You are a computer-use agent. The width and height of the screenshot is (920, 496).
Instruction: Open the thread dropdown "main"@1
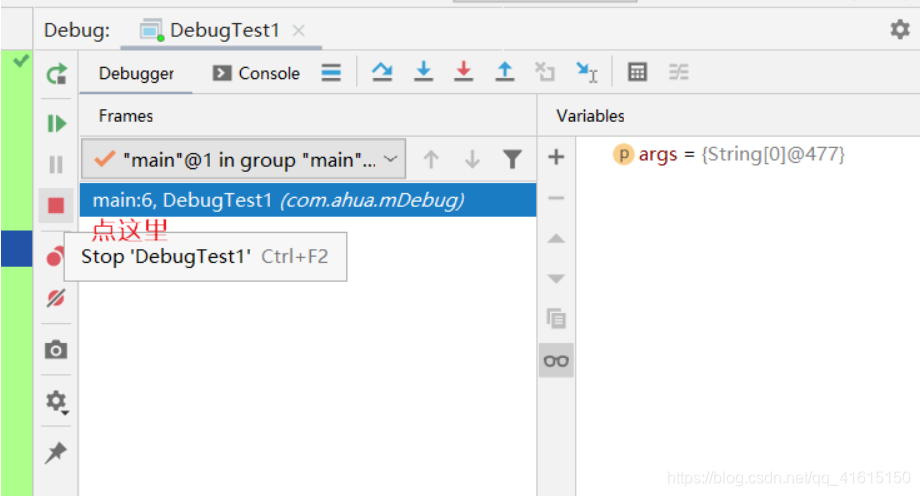click(243, 159)
